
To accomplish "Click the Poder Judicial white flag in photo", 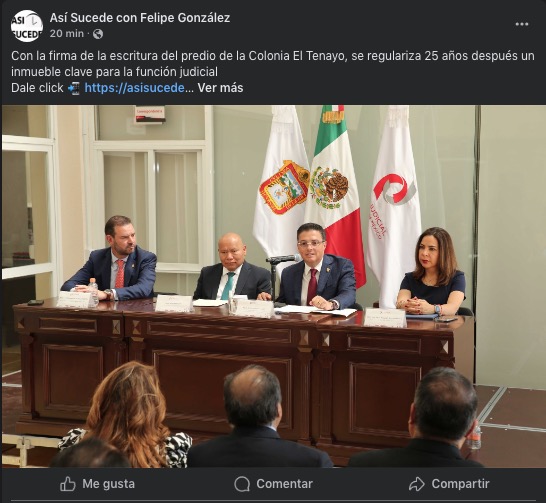I will tap(393, 205).
